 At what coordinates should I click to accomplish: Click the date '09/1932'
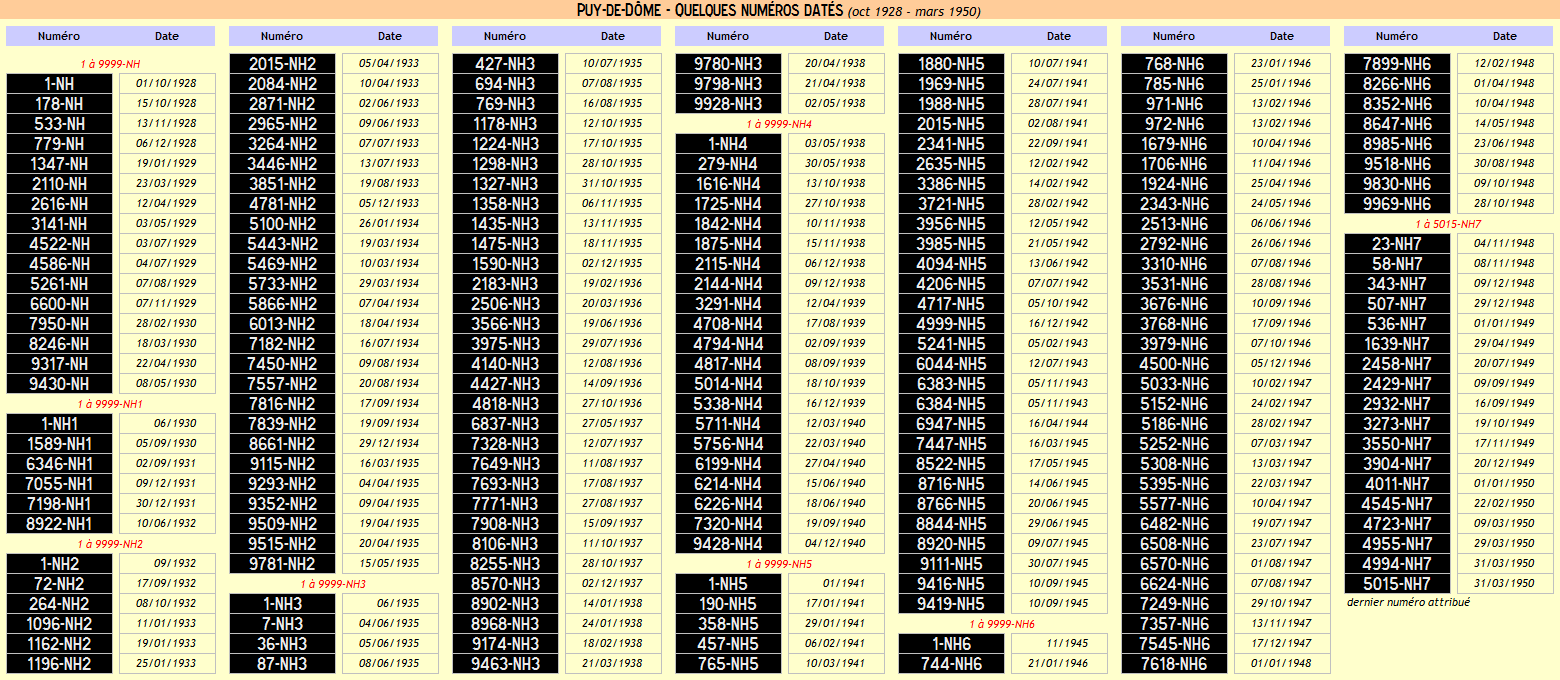pyautogui.click(x=166, y=564)
